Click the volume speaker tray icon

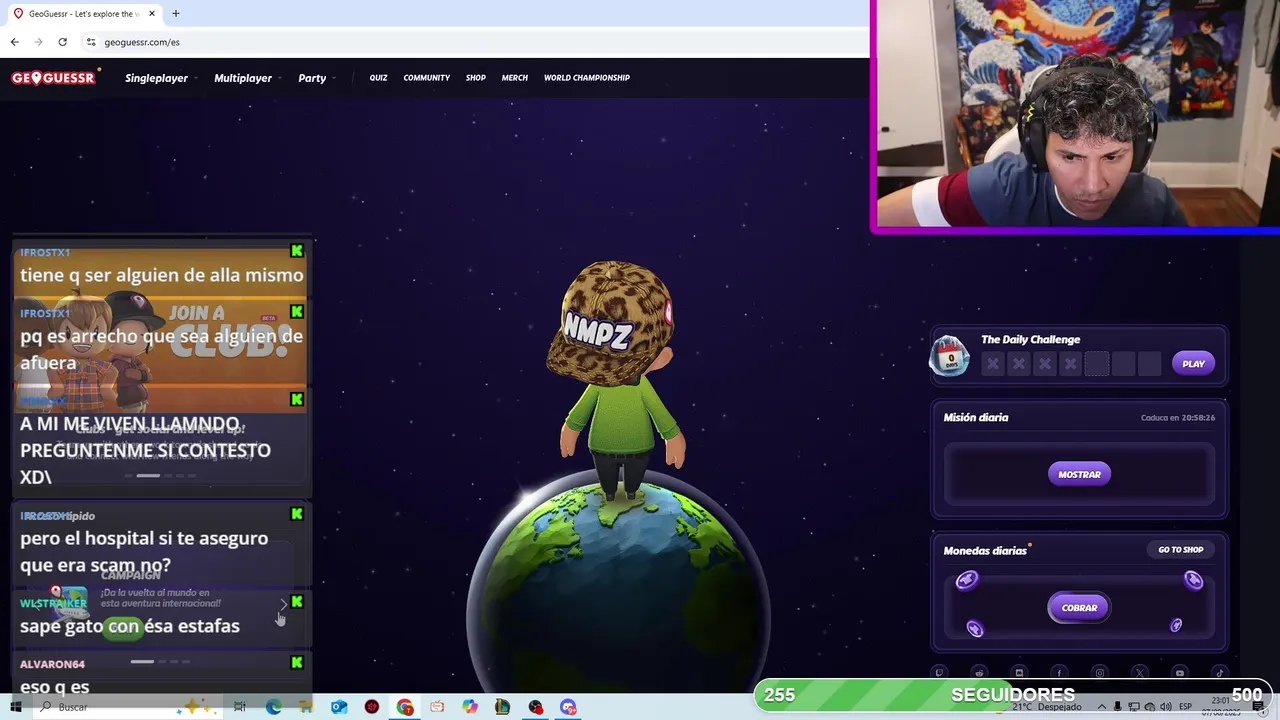pos(1165,707)
